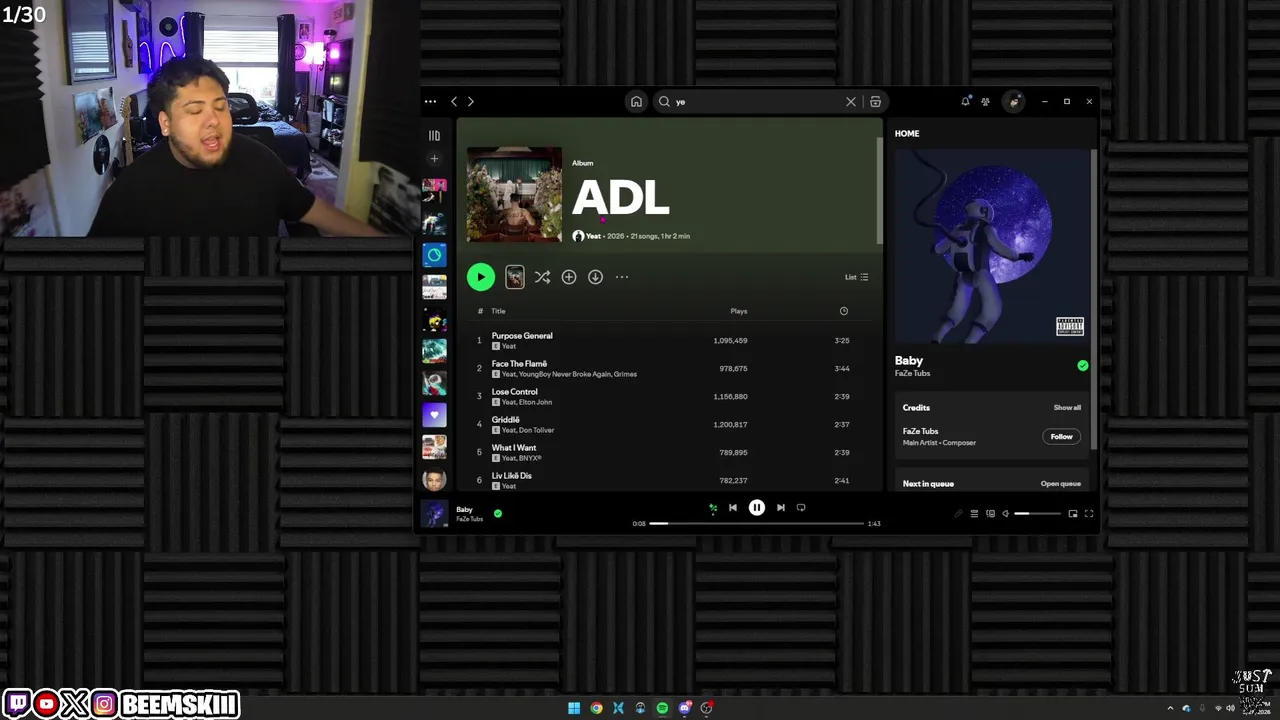Go to Spotify Home
The height and width of the screenshot is (720, 1280).
(x=636, y=101)
